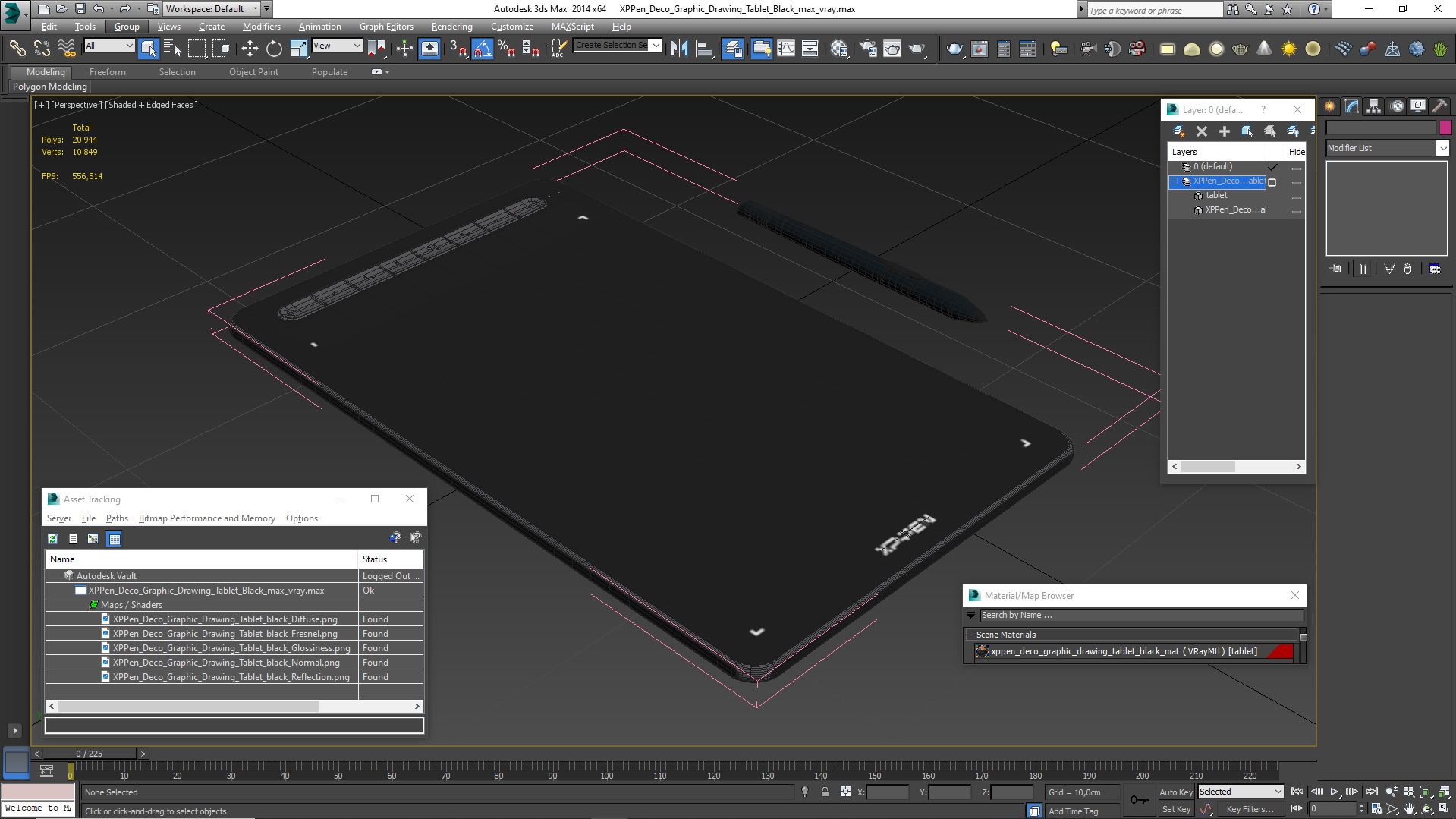Play the animation
The height and width of the screenshot is (819, 1456).
coord(1335,792)
